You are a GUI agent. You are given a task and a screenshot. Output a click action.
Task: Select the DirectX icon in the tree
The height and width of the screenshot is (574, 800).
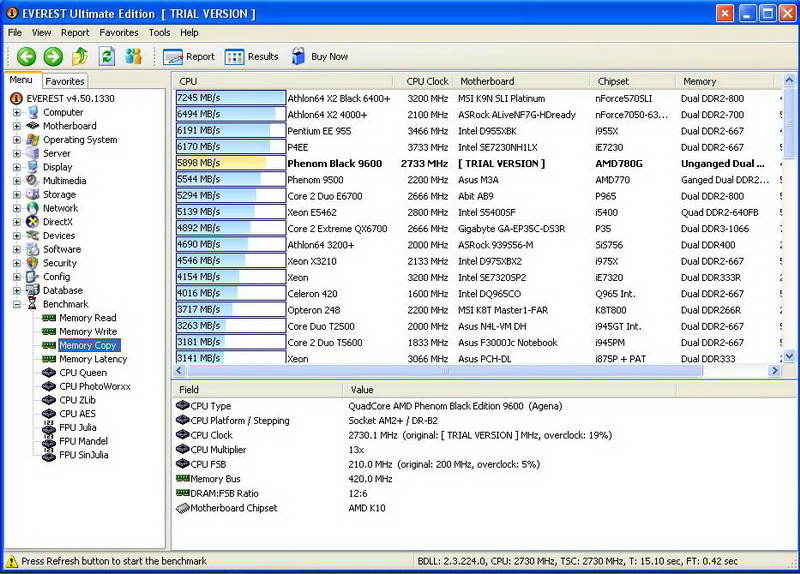(33, 222)
